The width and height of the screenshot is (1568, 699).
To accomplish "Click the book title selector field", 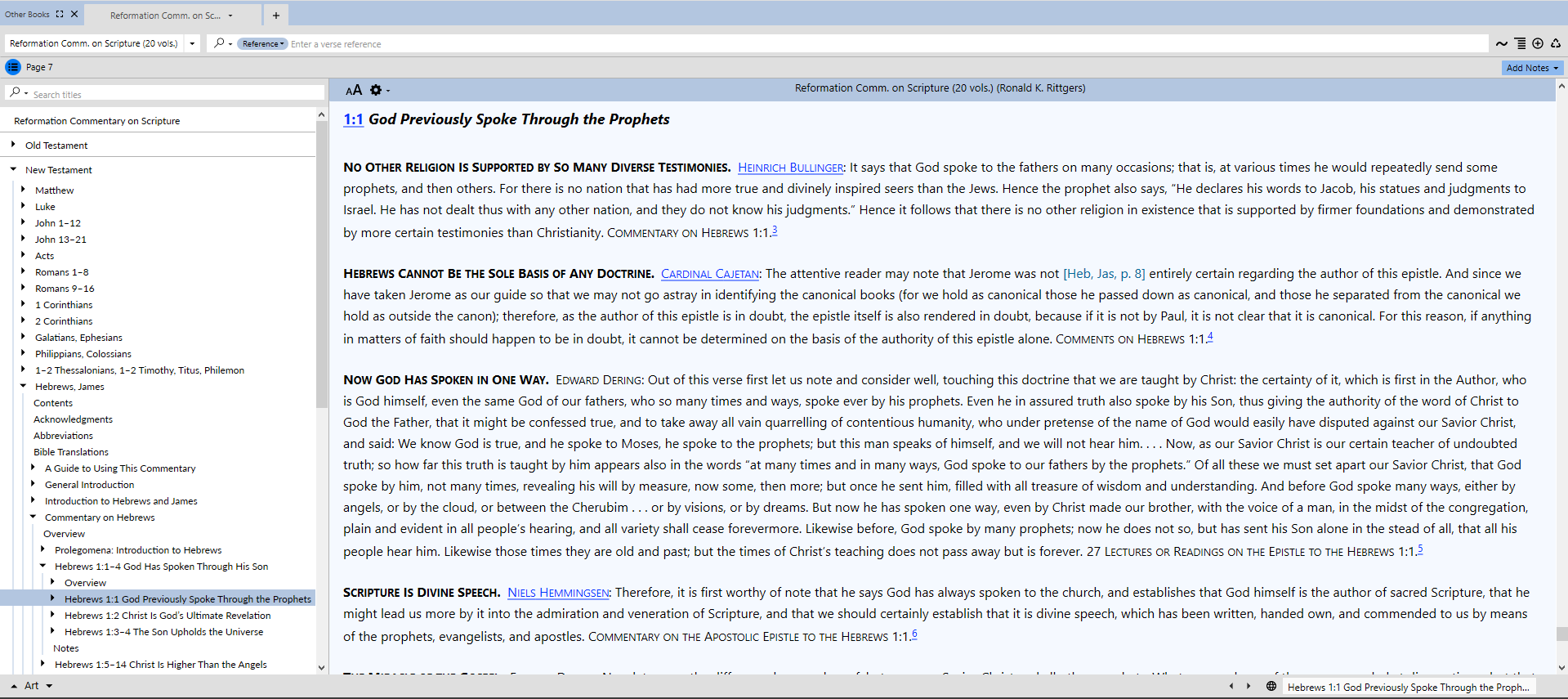I will [94, 44].
